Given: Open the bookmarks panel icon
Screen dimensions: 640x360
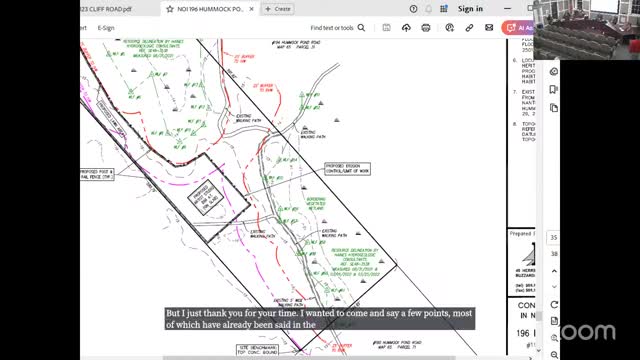Looking at the screenshot, I should [x=553, y=89].
